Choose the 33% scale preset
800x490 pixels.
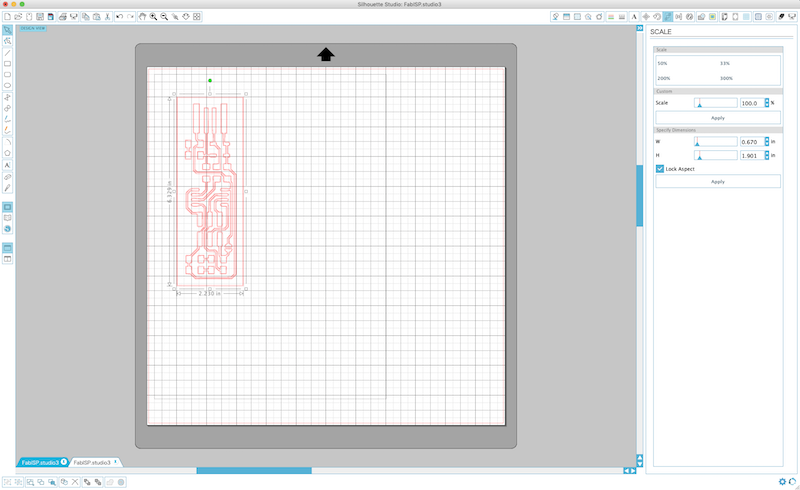[x=725, y=63]
